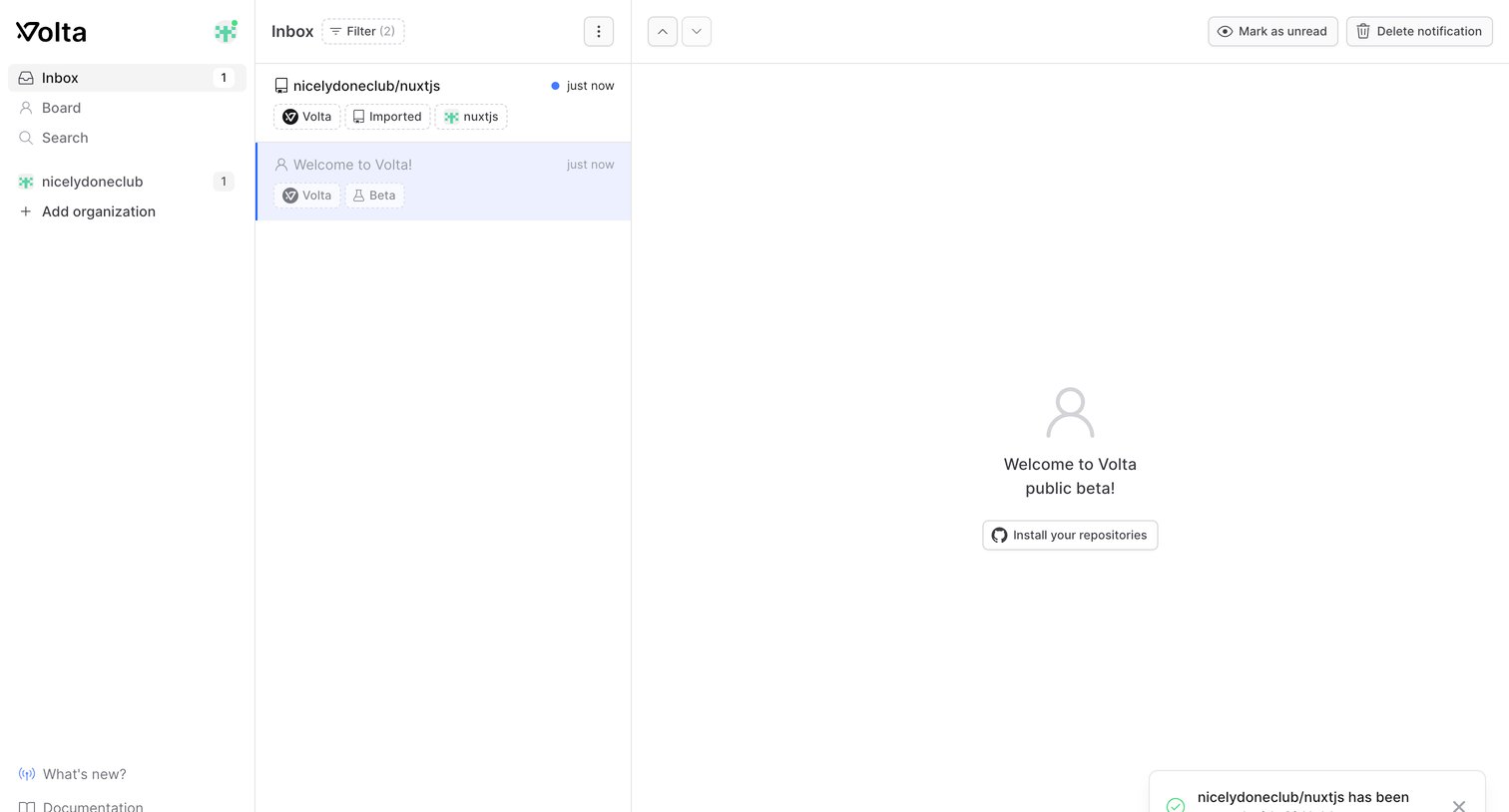Click the toast message about nicelydoneclub/nuxtjs
This screenshot has height=812, width=1509.
1303,797
